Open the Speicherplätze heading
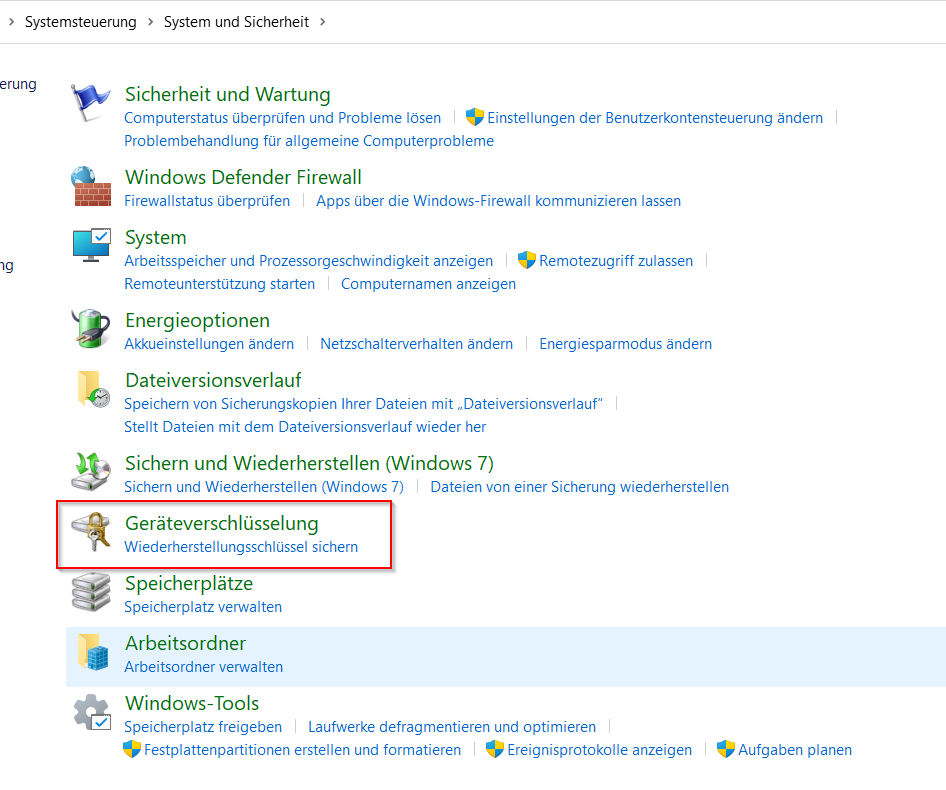Image resolution: width=946 pixels, height=790 pixels. click(x=189, y=583)
